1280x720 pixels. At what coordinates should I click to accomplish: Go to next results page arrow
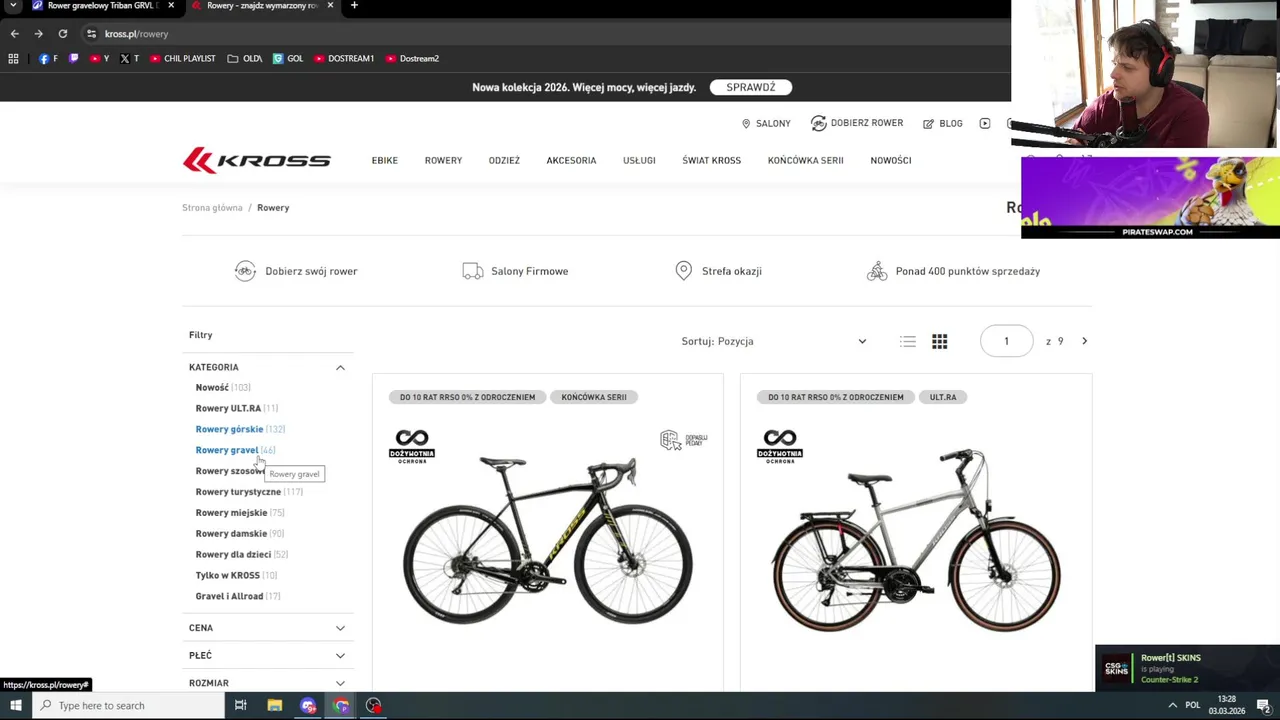1084,342
